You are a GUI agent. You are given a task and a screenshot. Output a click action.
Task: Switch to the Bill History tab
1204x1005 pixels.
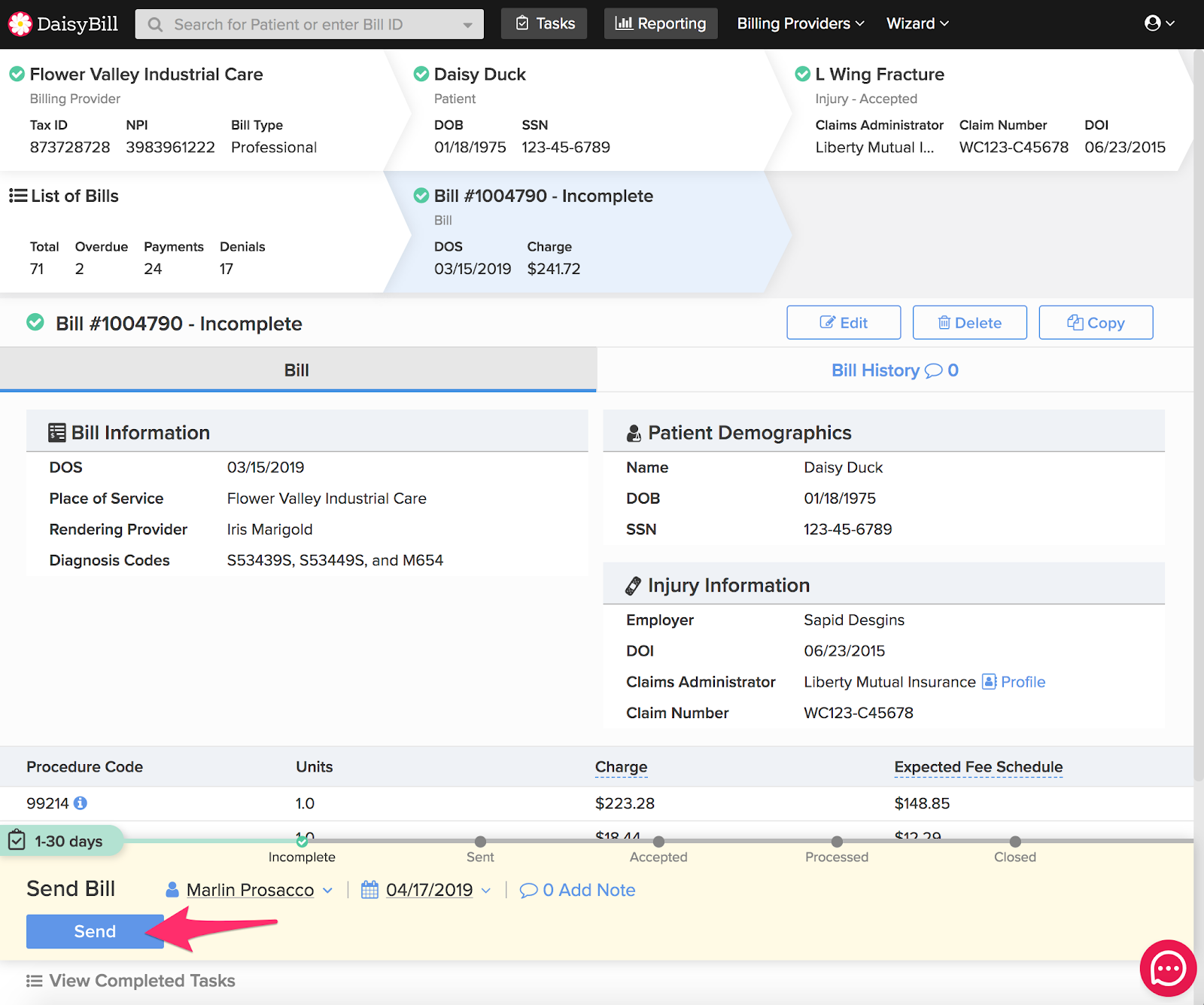[x=894, y=370]
